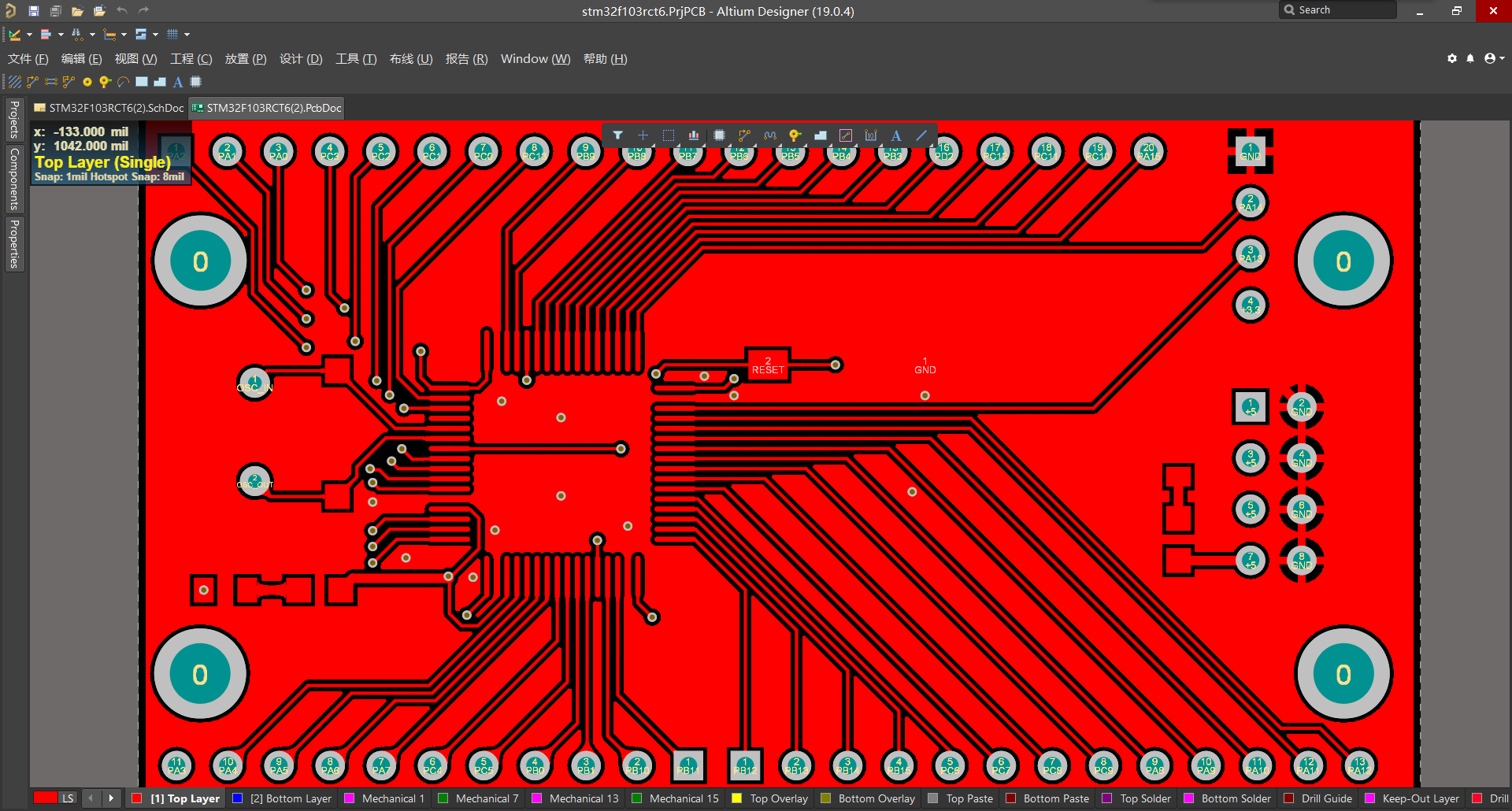Open a project with the second folder icon
The height and width of the screenshot is (811, 1512).
point(99,11)
